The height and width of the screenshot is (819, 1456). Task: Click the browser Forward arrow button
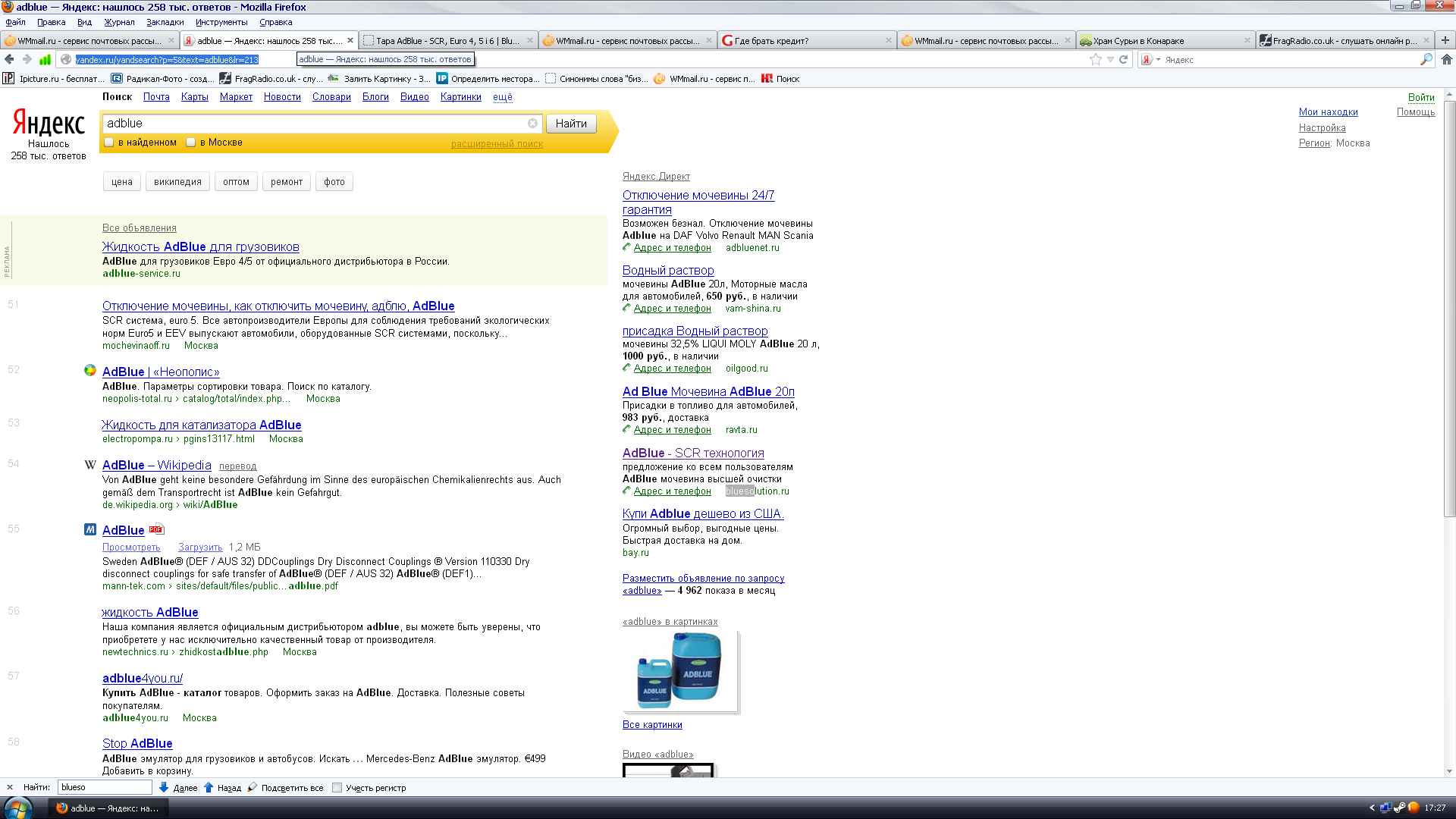pyautogui.click(x=27, y=59)
